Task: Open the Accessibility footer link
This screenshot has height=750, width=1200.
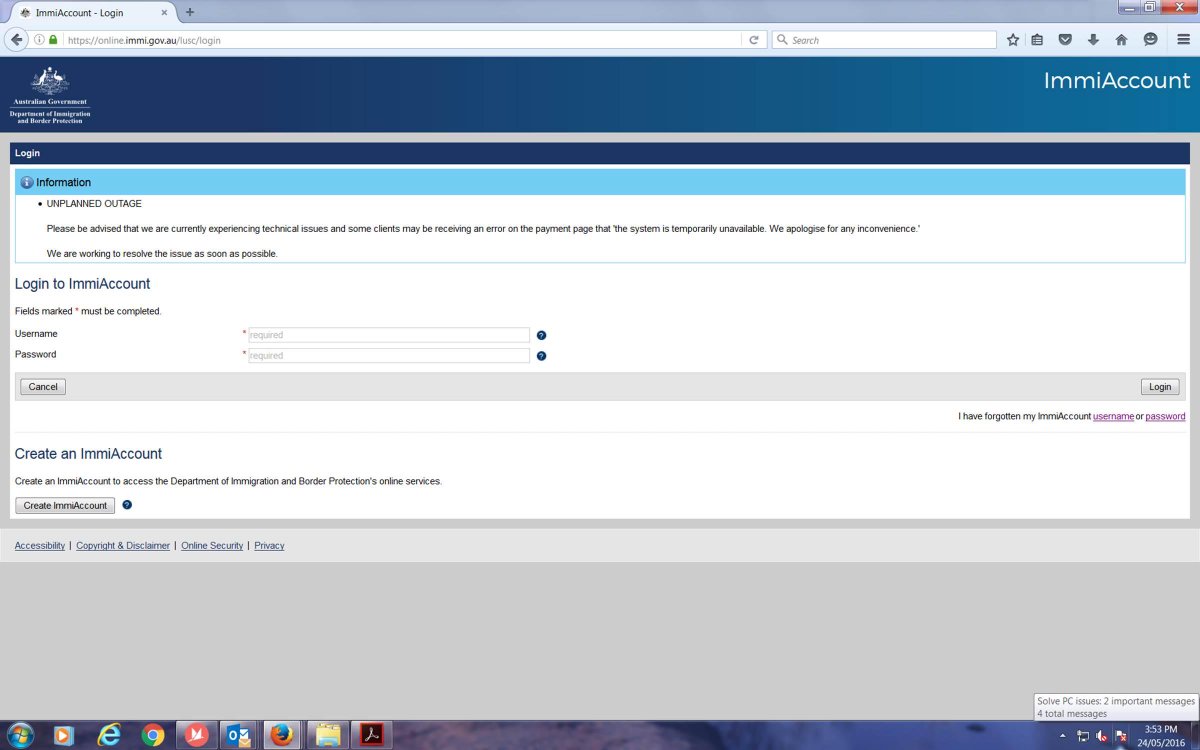Action: point(40,545)
